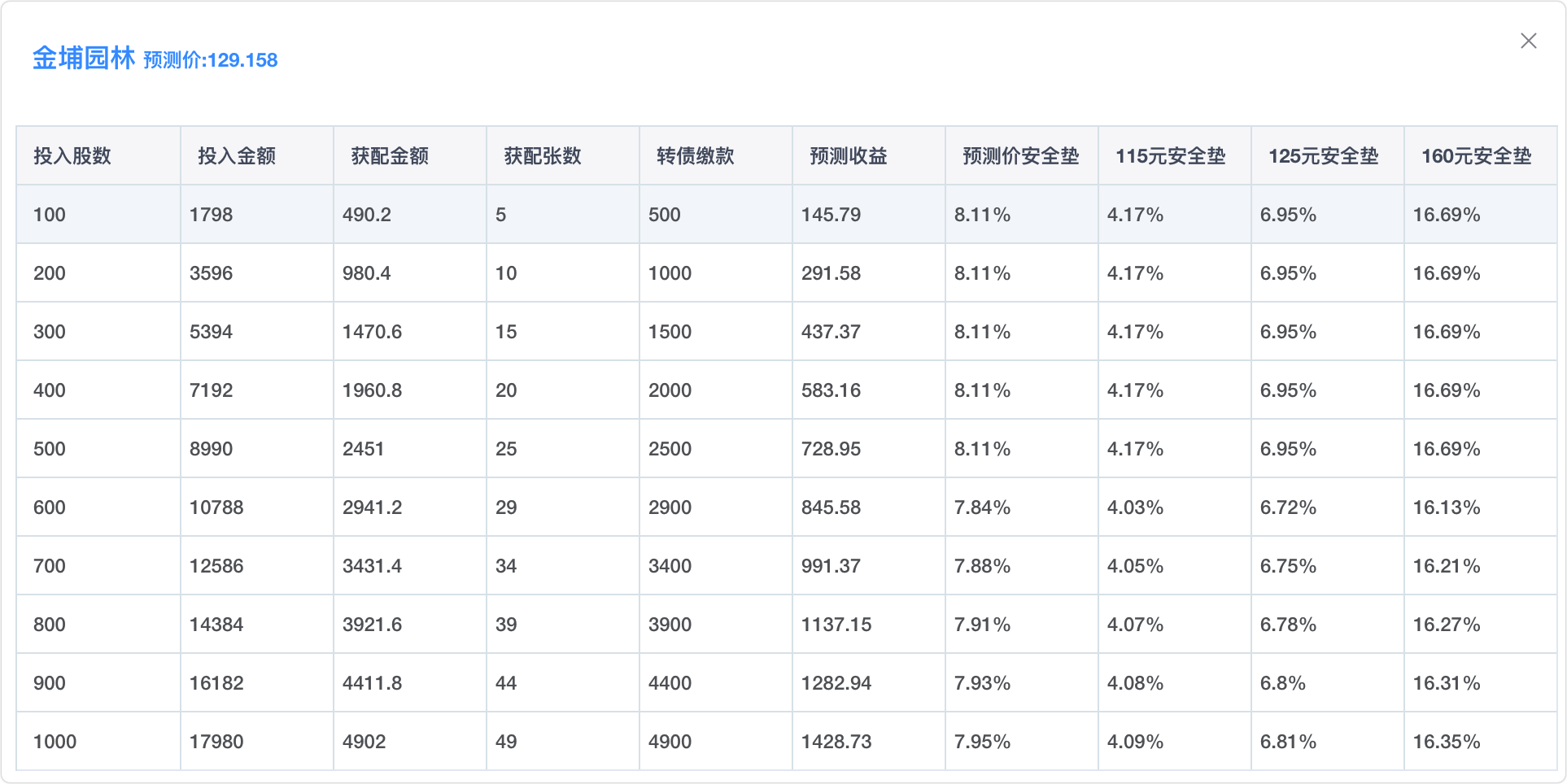The width and height of the screenshot is (1567, 784).
Task: Click the 投入股数 column header
Action: click(x=72, y=156)
